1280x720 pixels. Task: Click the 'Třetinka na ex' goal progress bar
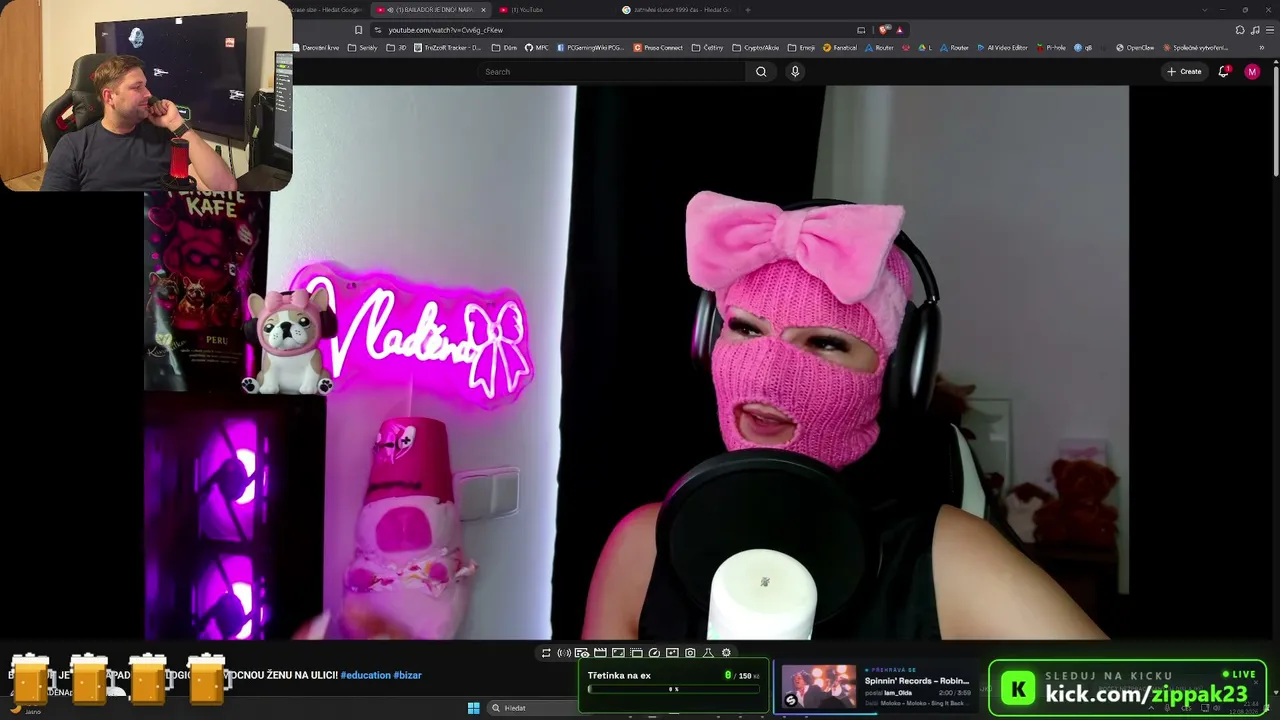click(674, 689)
